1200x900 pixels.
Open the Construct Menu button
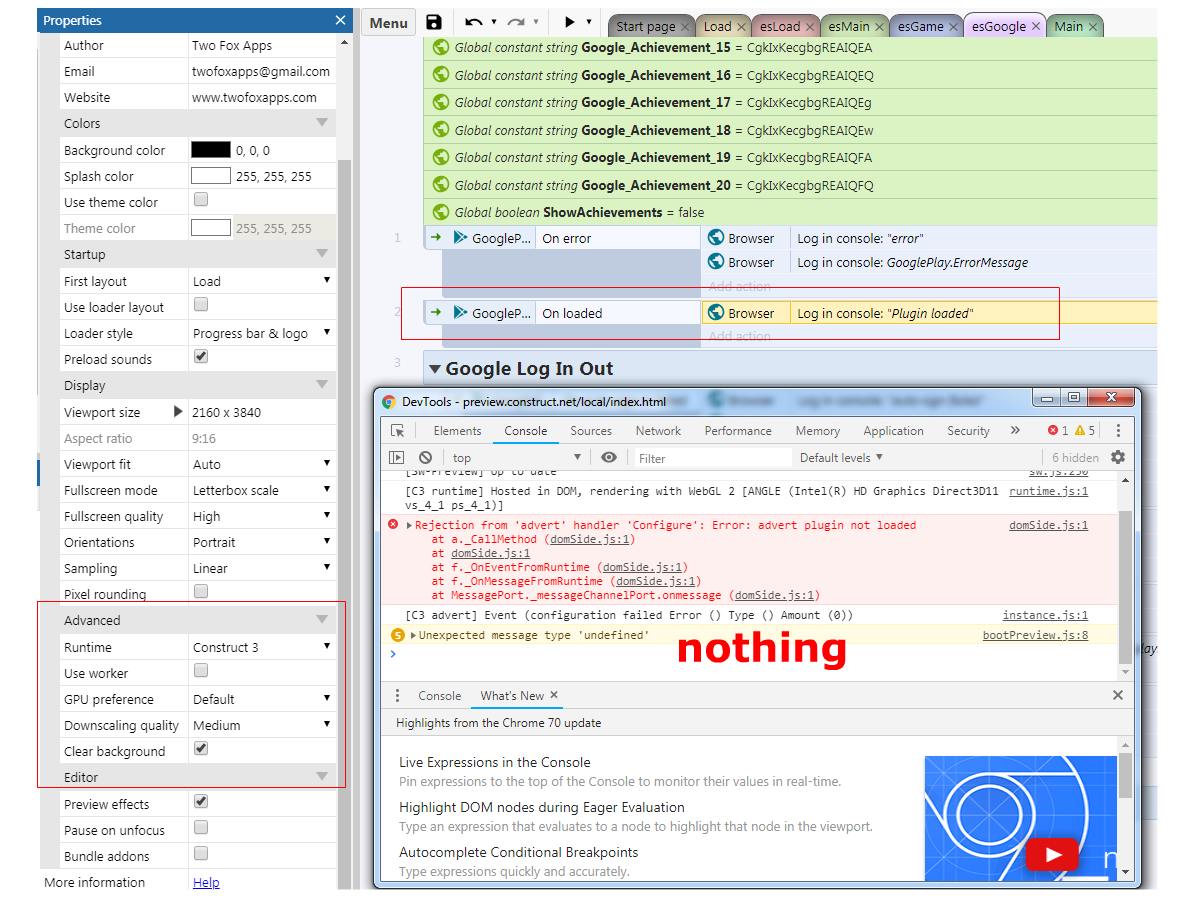(x=389, y=23)
